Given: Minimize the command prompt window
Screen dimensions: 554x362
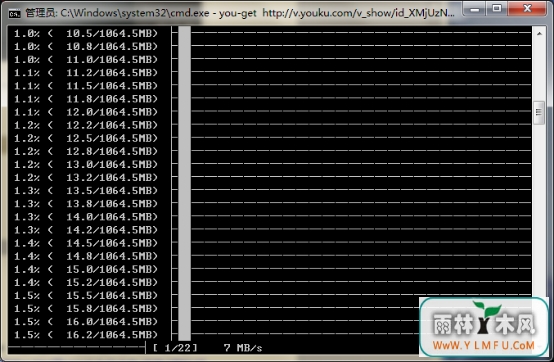Looking at the screenshot, I should point(475,9).
